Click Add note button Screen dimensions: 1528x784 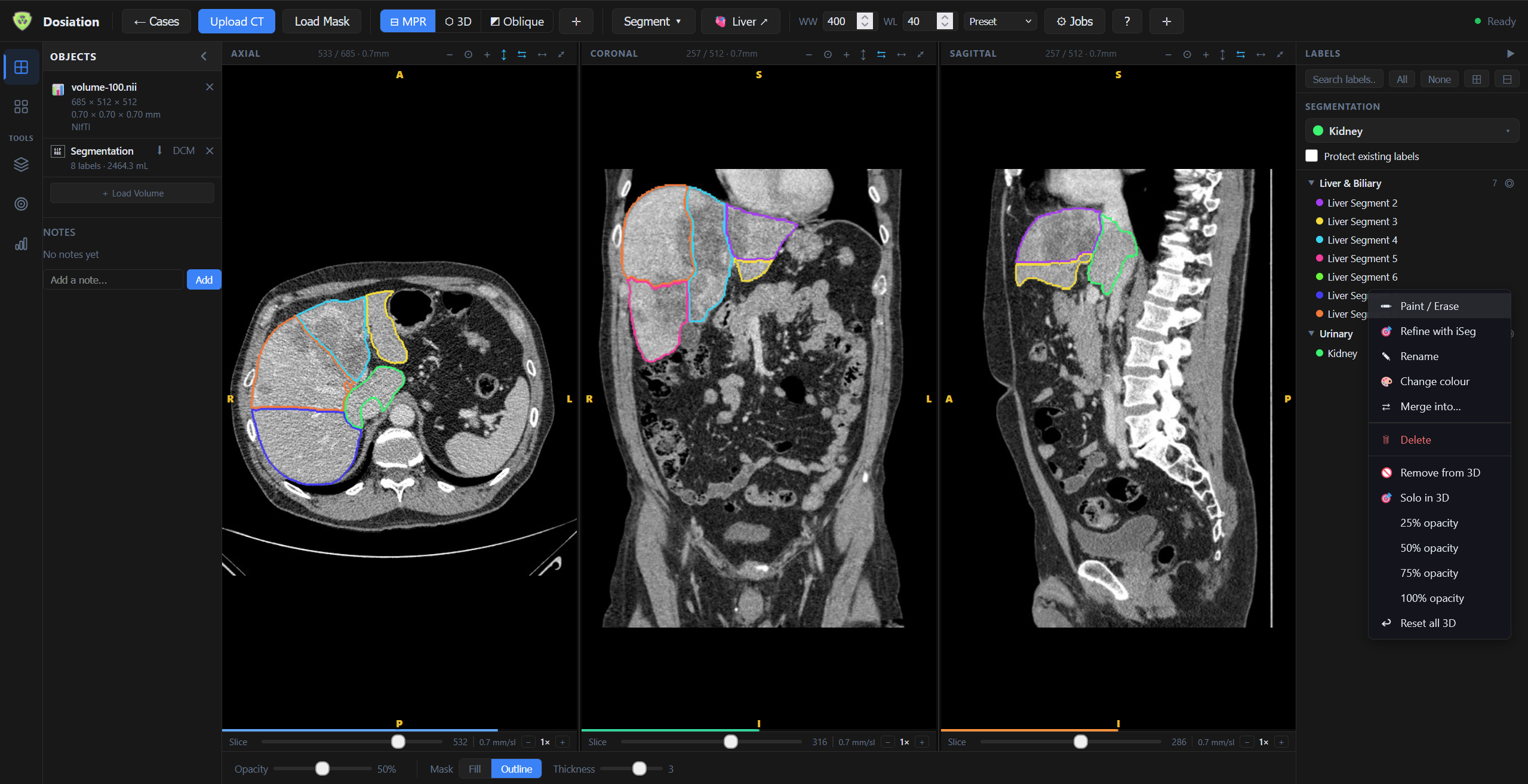[x=204, y=279]
